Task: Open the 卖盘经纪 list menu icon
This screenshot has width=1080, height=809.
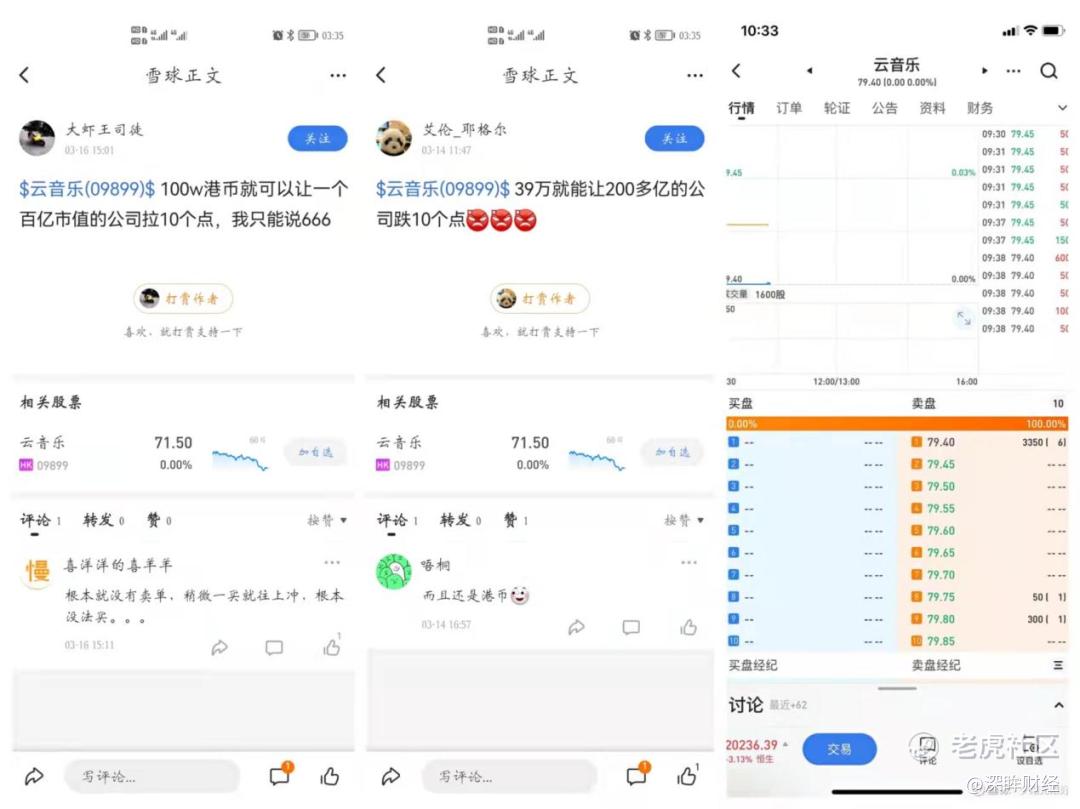Action: pyautogui.click(x=1058, y=665)
